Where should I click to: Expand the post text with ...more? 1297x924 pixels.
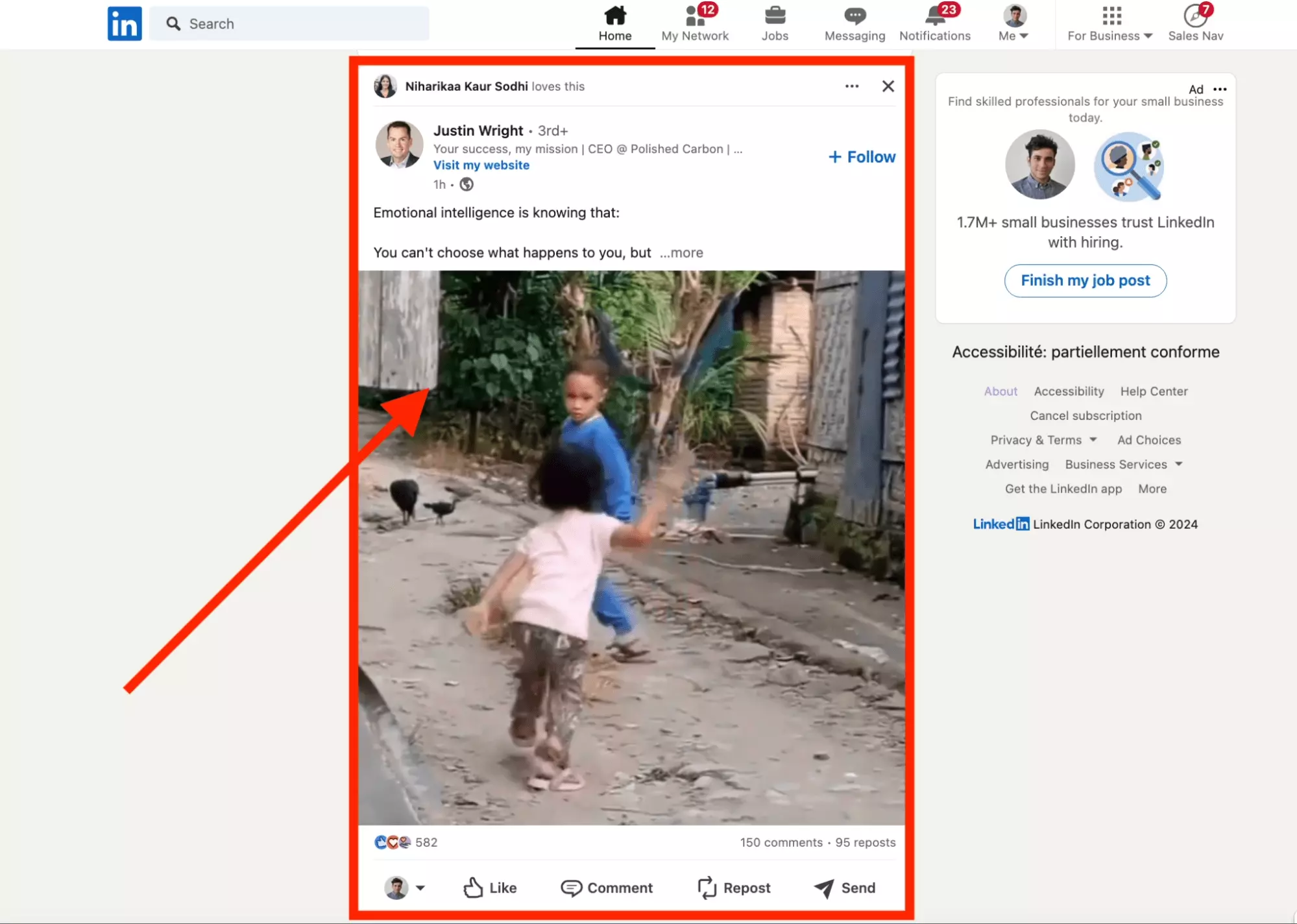pos(681,252)
